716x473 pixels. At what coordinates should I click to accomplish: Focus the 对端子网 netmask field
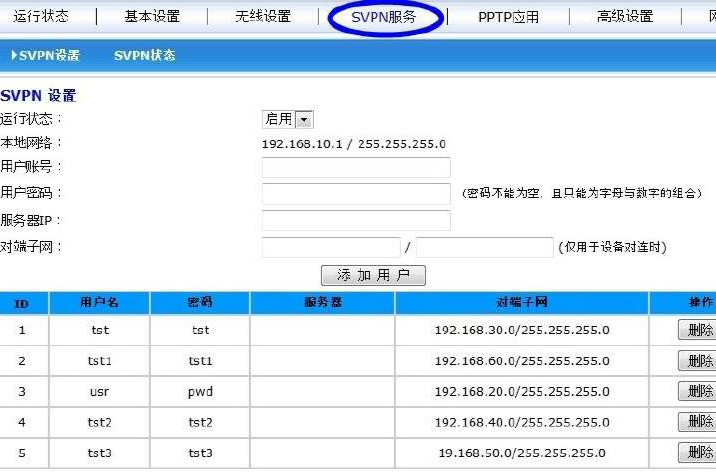pos(485,247)
